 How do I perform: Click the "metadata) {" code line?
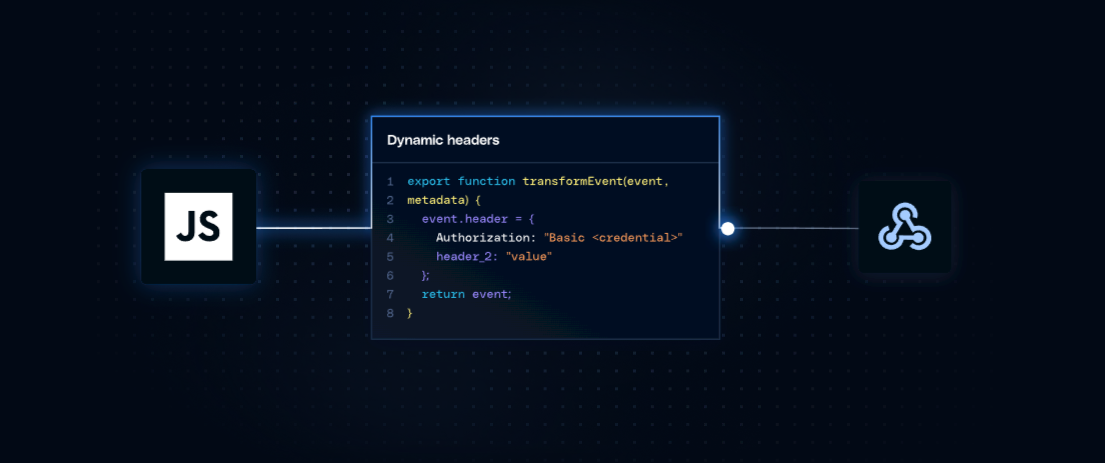tap(443, 201)
